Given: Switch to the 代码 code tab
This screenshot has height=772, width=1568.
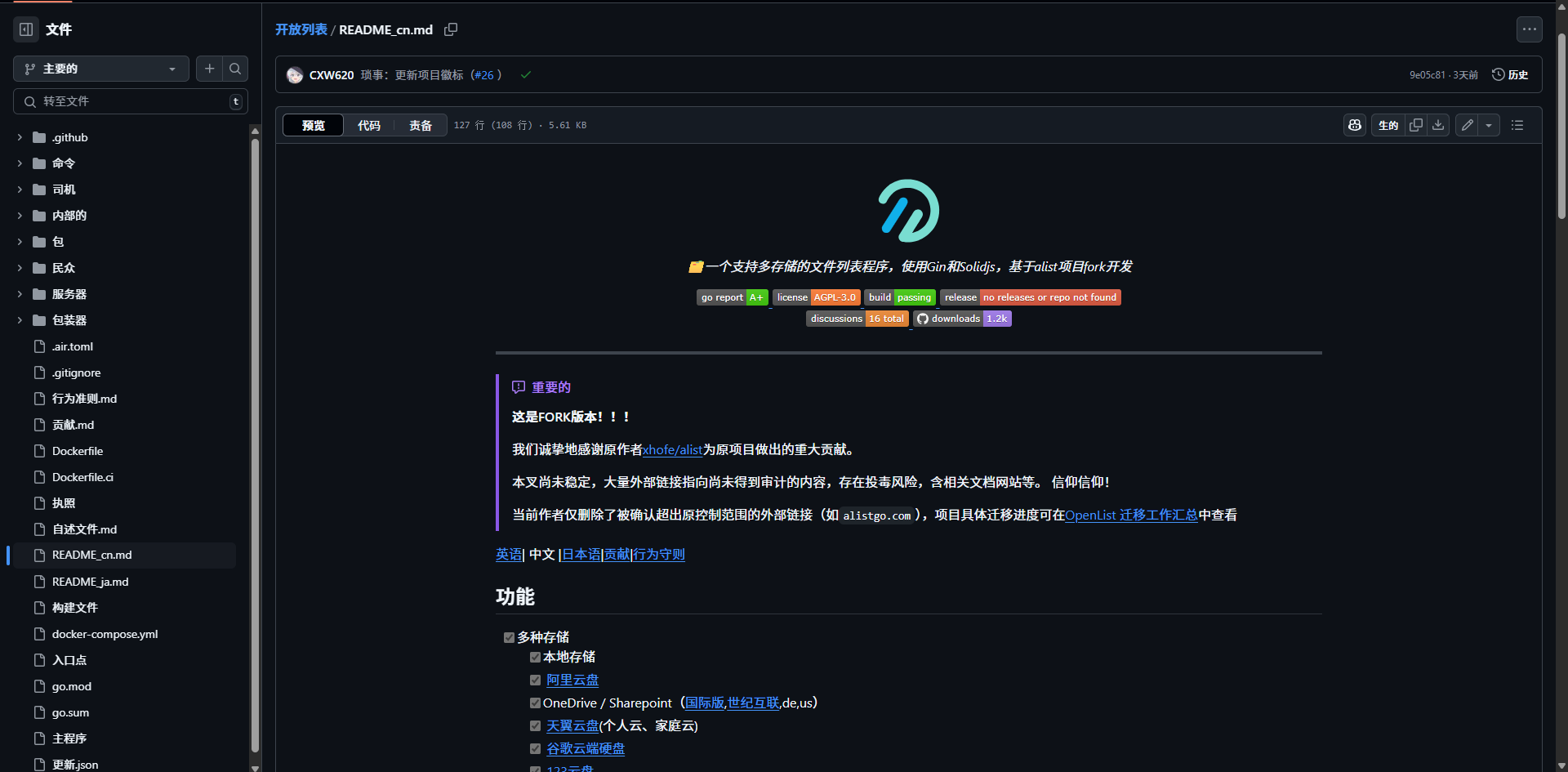Looking at the screenshot, I should [x=369, y=125].
